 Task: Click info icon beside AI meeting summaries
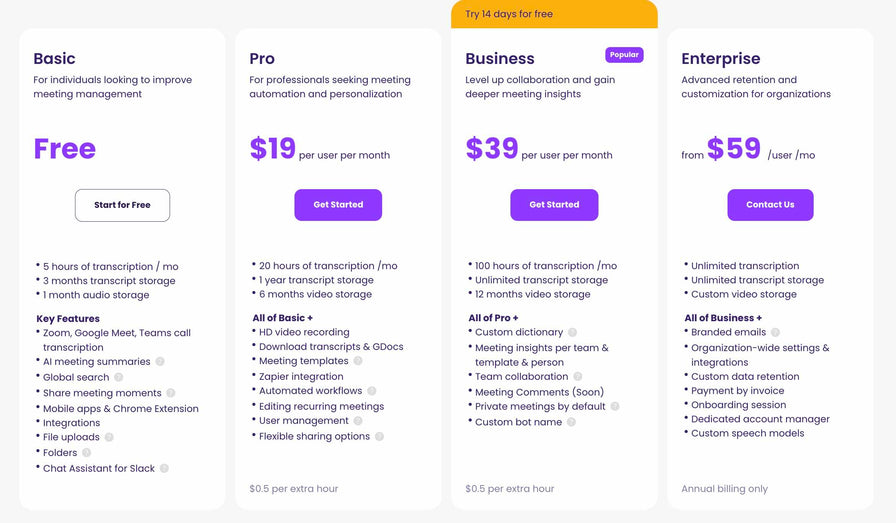(160, 361)
